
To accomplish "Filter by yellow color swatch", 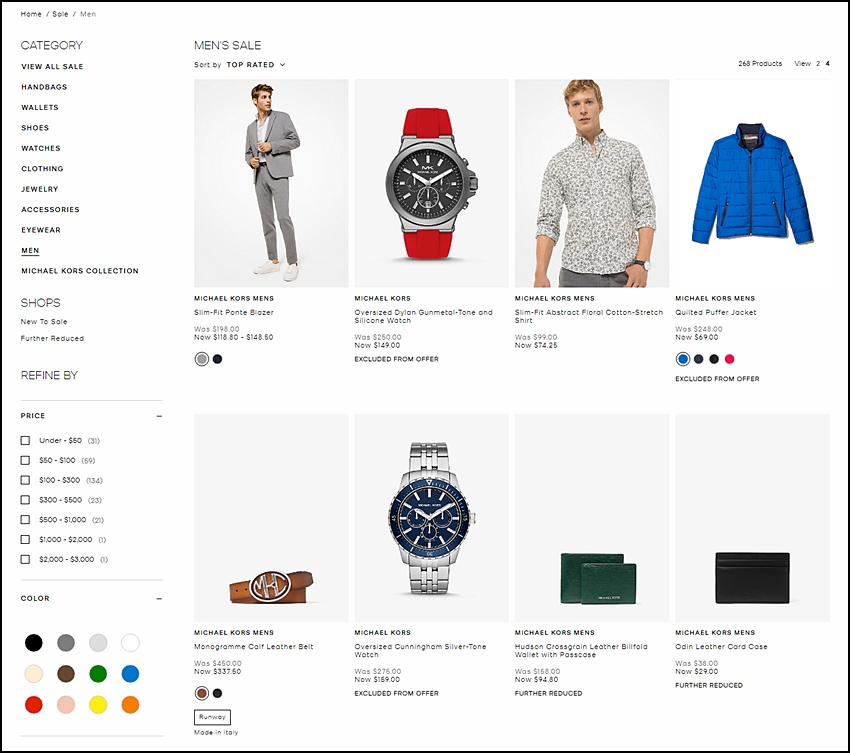I will point(98,705).
